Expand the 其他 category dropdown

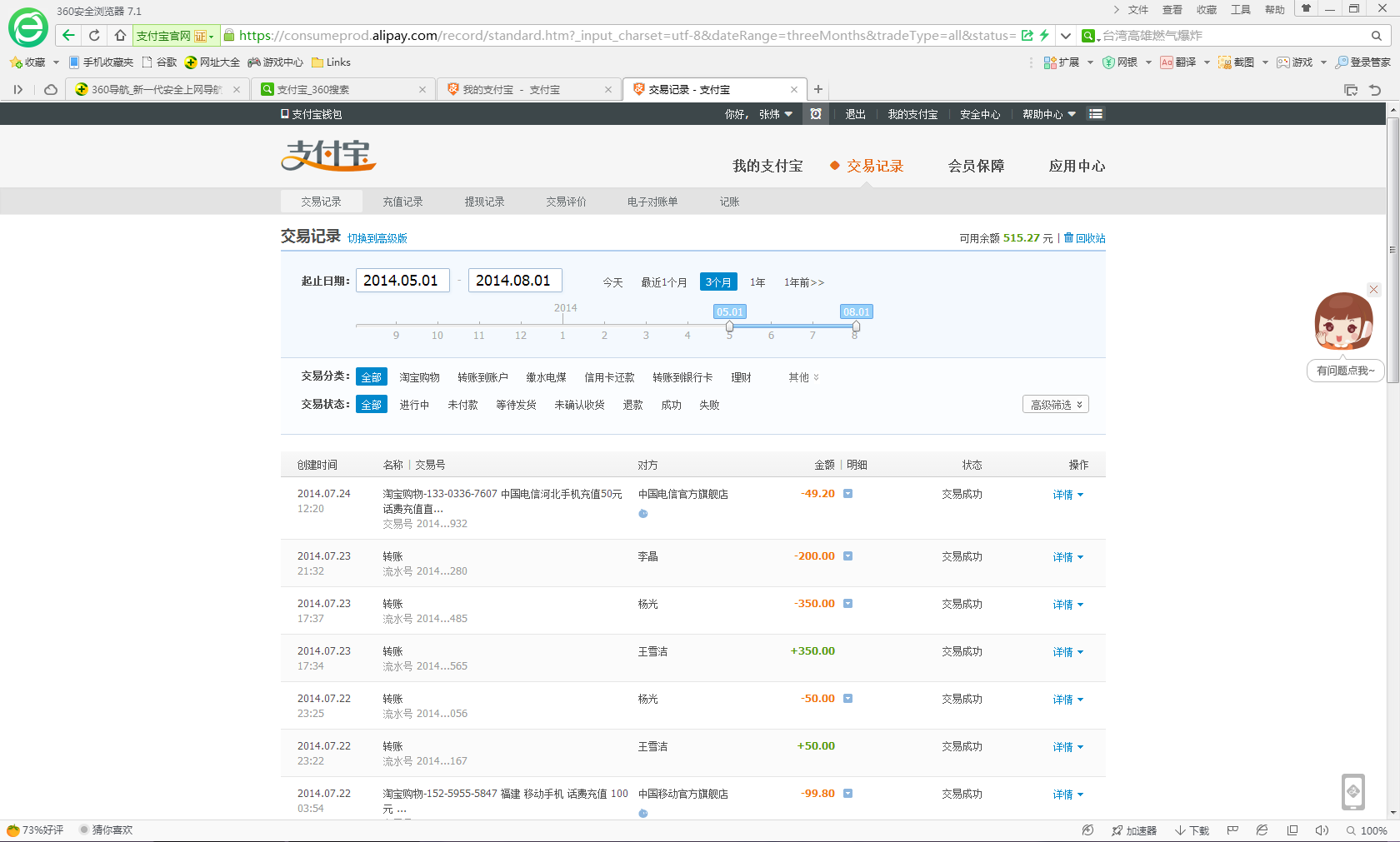click(803, 377)
